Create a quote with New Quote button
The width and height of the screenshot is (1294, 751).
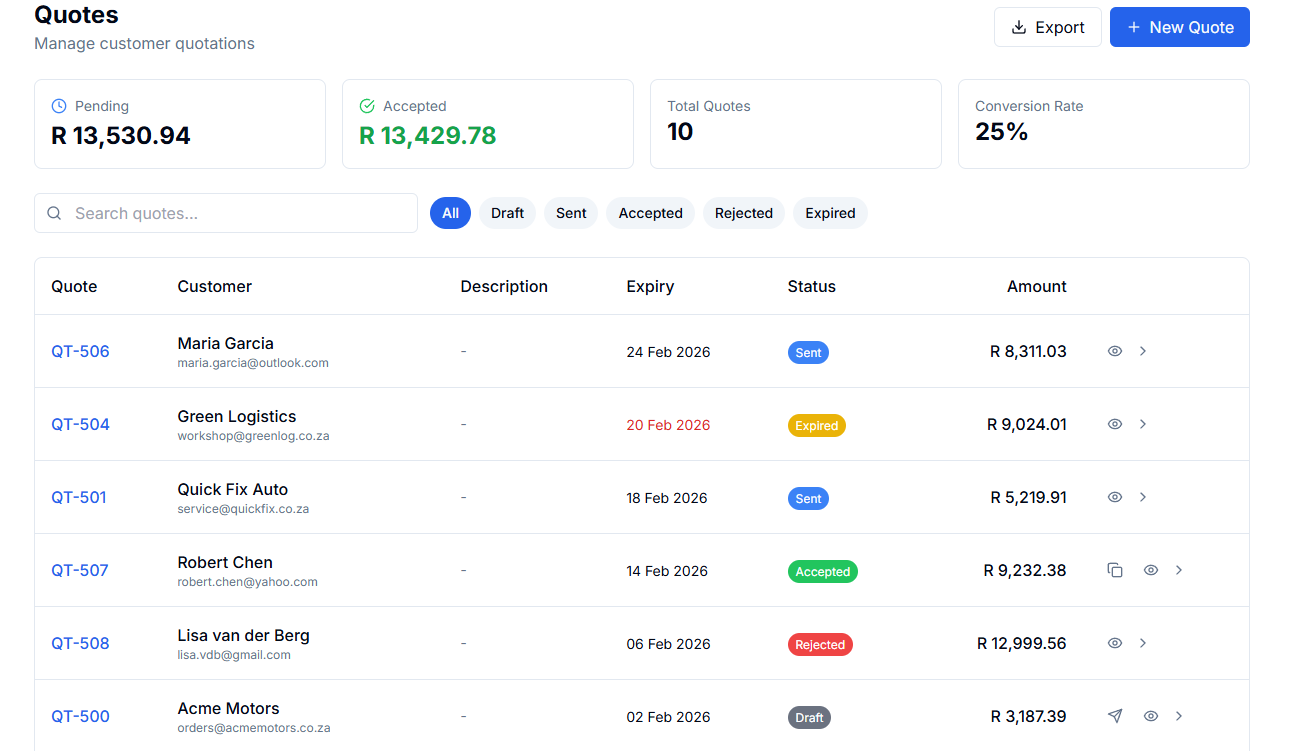click(1179, 27)
